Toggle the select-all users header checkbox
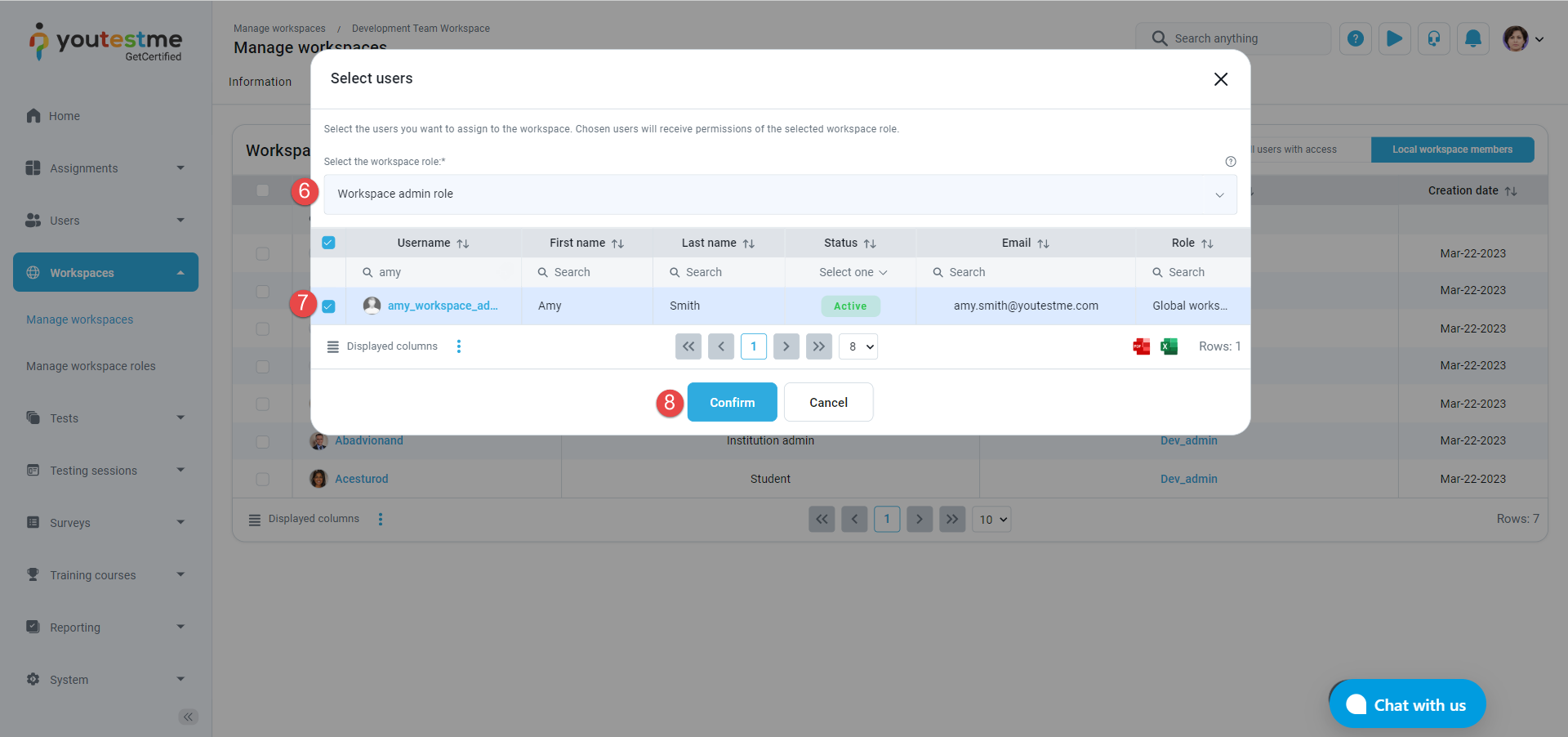The height and width of the screenshot is (737, 1568). 328,243
